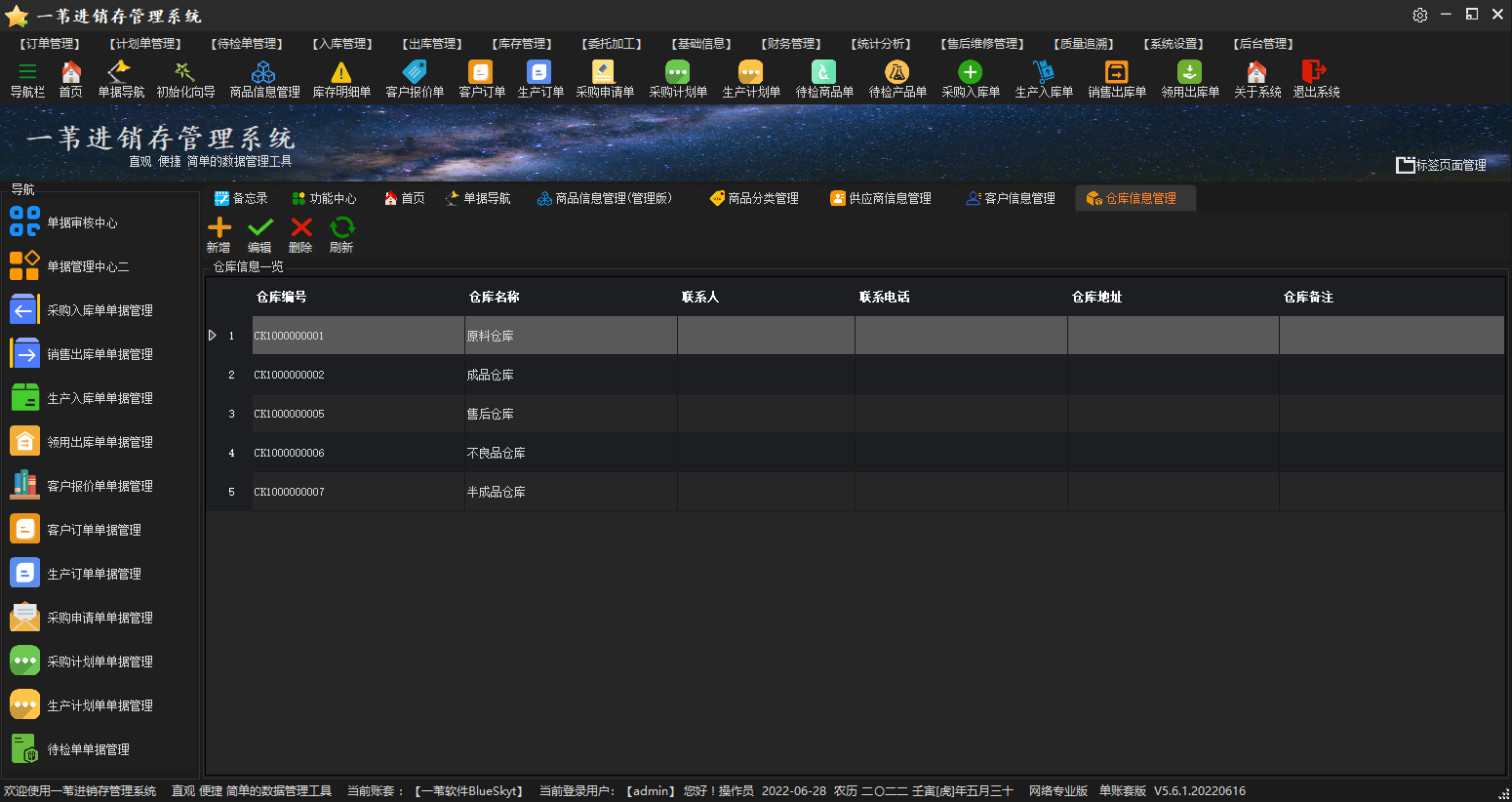The image size is (1512, 802).
Task: Click the 仓库名称 column header
Action: click(494, 297)
